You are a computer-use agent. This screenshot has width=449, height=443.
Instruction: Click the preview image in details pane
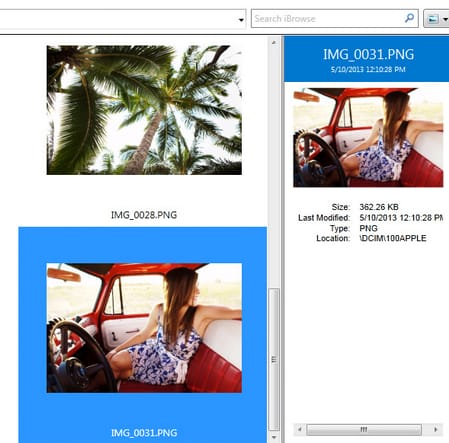coord(368,137)
